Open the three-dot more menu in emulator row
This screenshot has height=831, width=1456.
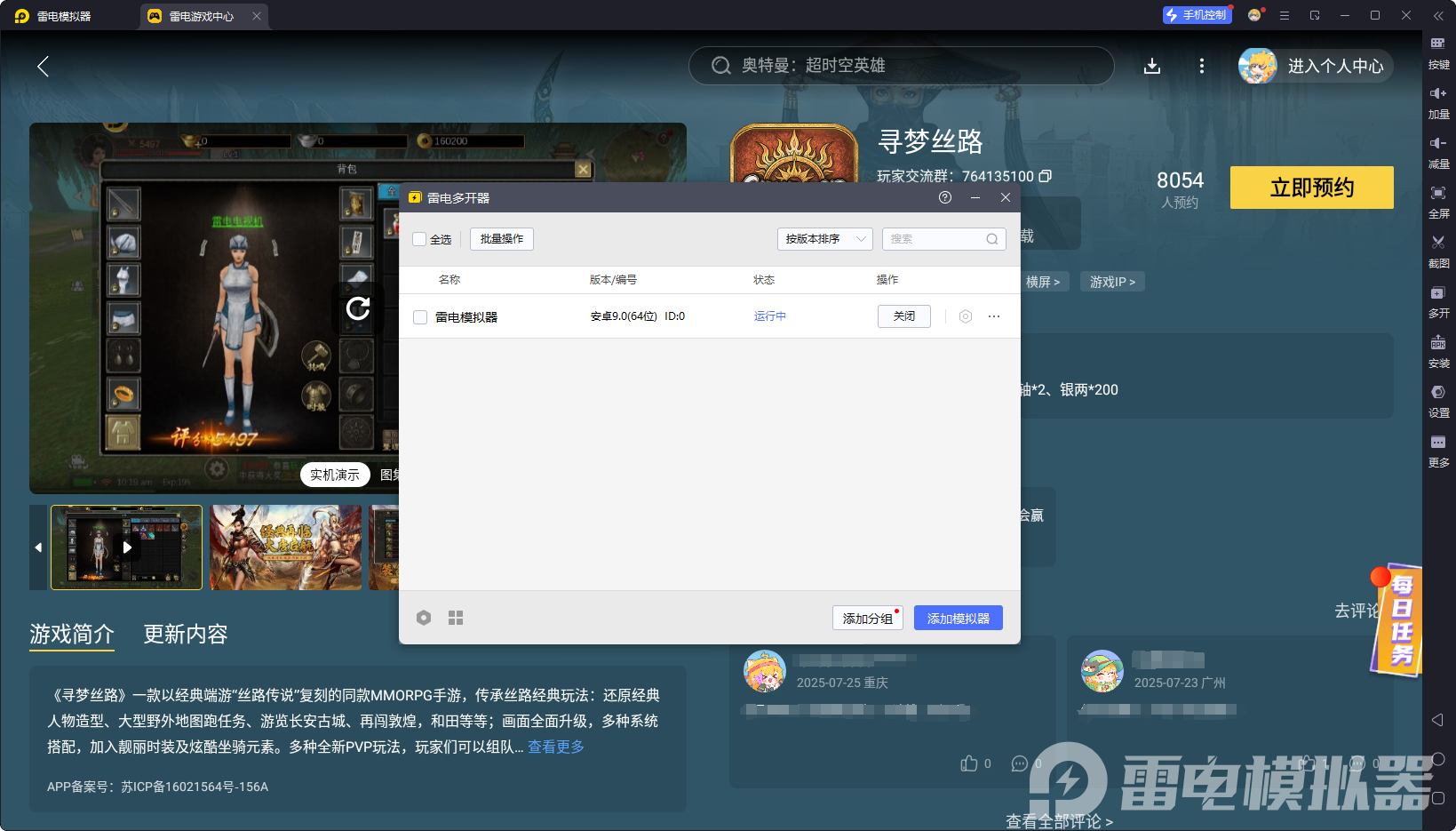(994, 316)
